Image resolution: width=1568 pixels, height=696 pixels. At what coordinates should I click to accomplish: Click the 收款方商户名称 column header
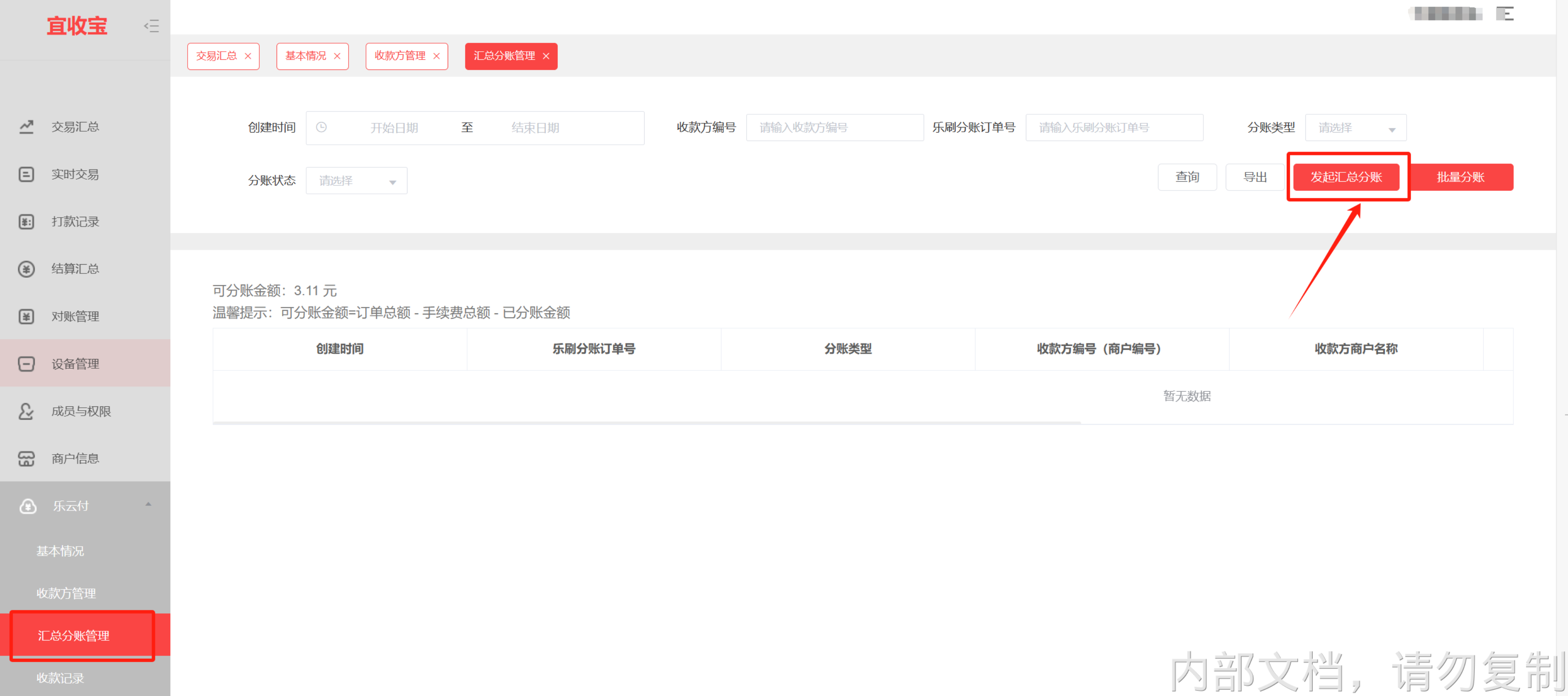[x=1355, y=349]
